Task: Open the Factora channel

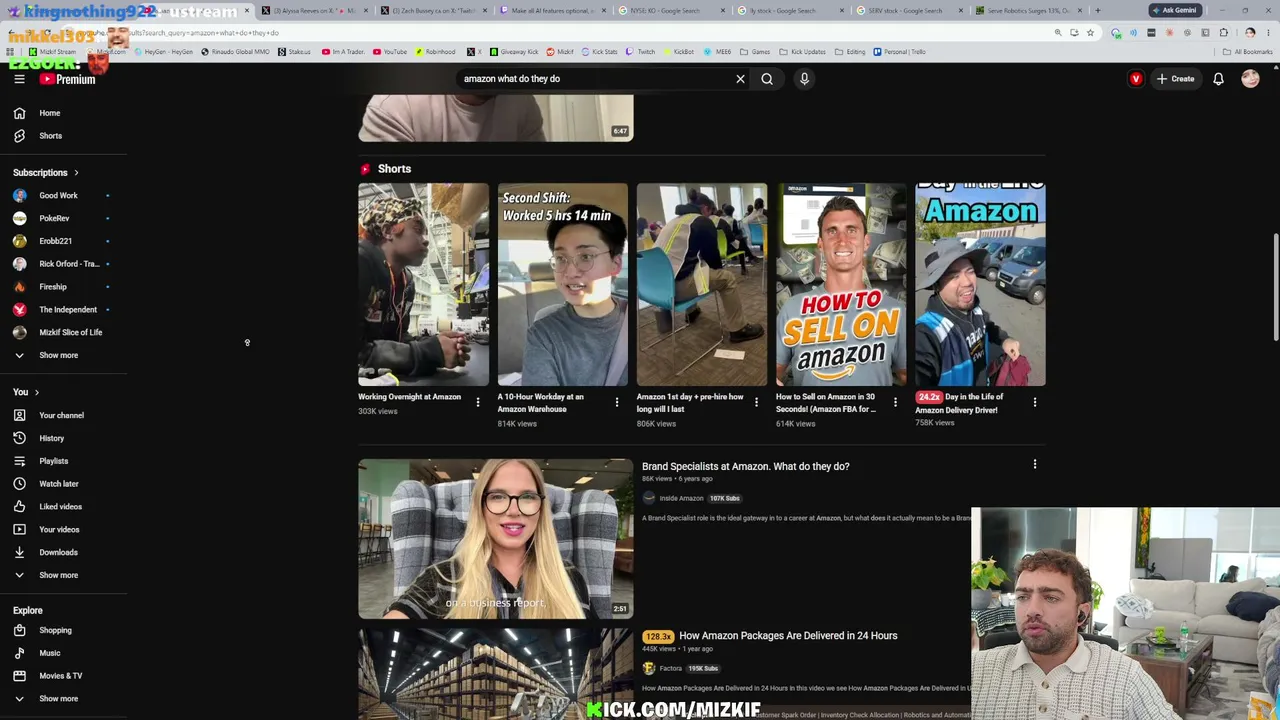Action: pyautogui.click(x=670, y=668)
